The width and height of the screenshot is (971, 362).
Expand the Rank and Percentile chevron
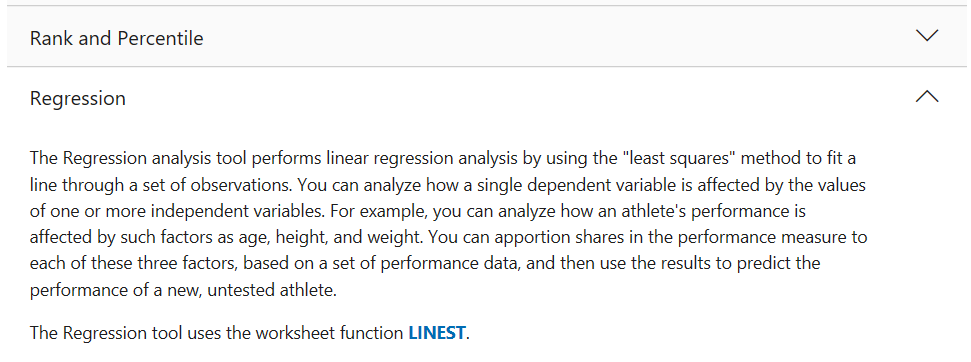(926, 36)
